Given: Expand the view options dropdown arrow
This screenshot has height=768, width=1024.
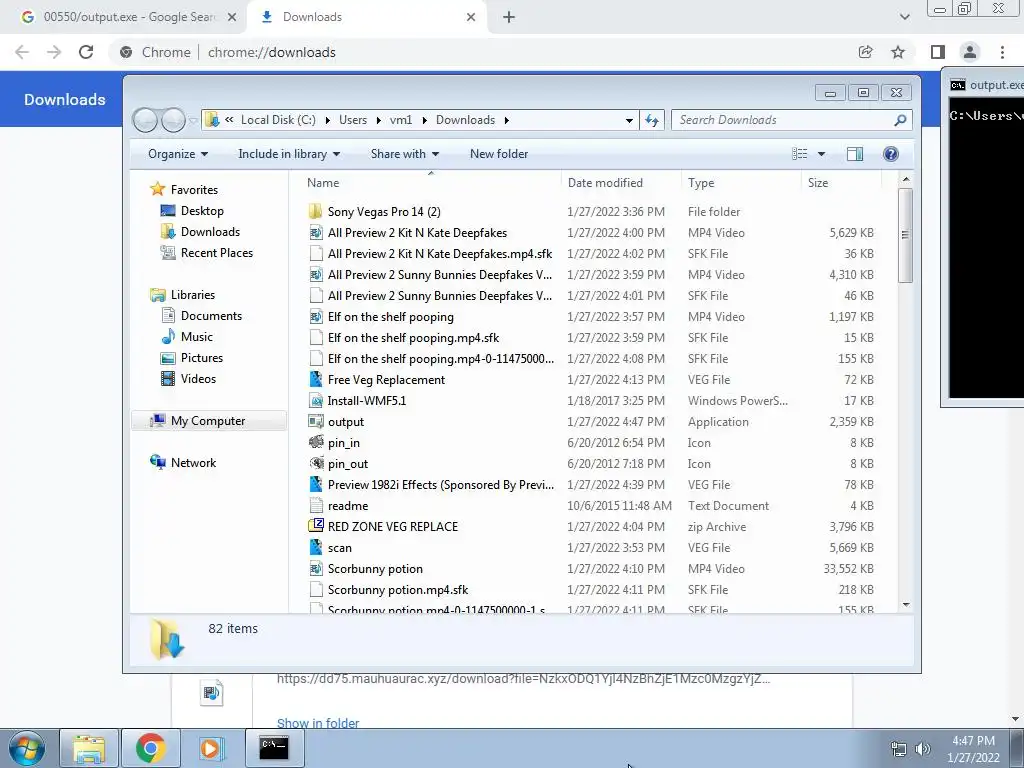Looking at the screenshot, I should click(x=822, y=154).
